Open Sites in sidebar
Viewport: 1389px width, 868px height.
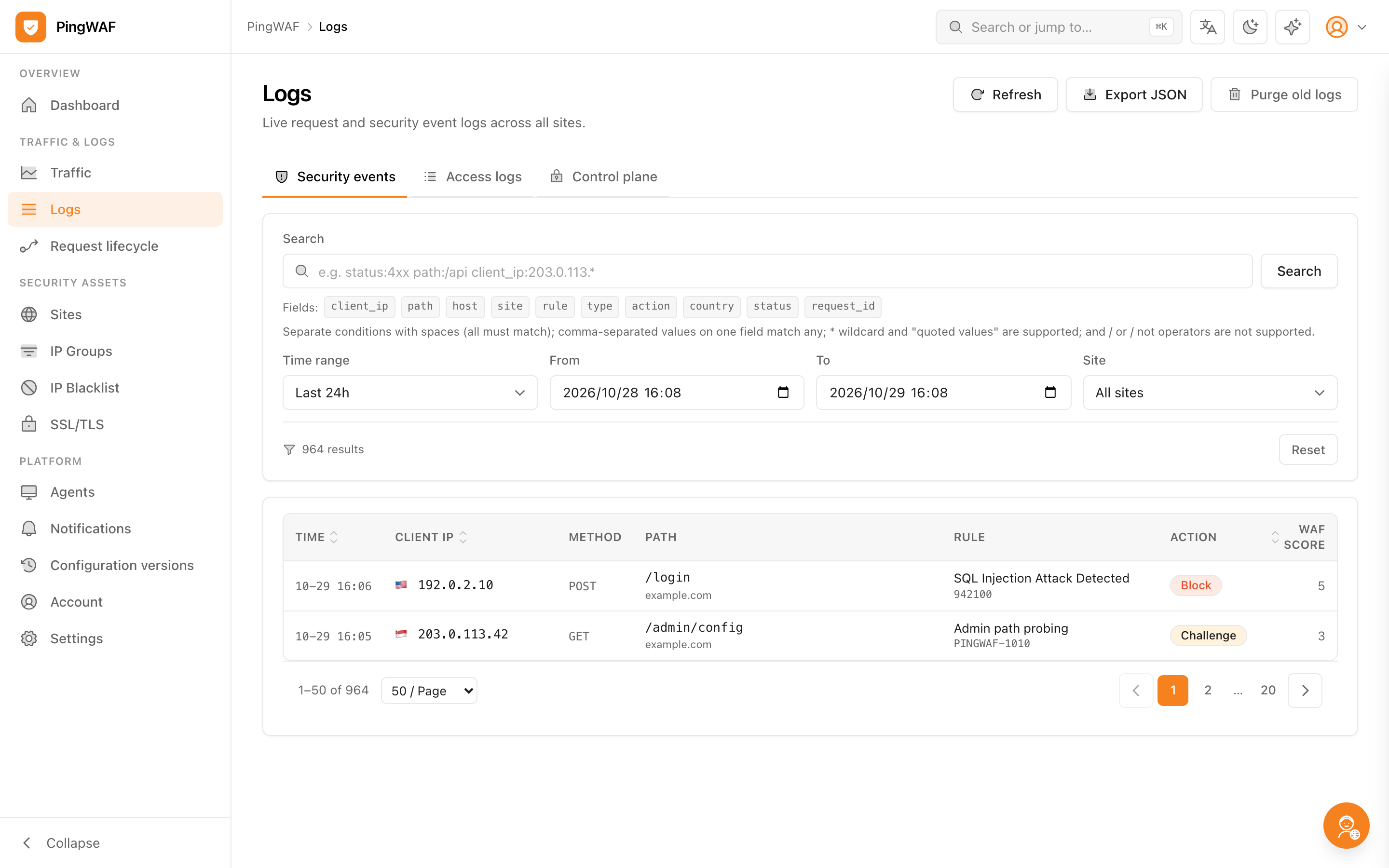click(x=115, y=314)
